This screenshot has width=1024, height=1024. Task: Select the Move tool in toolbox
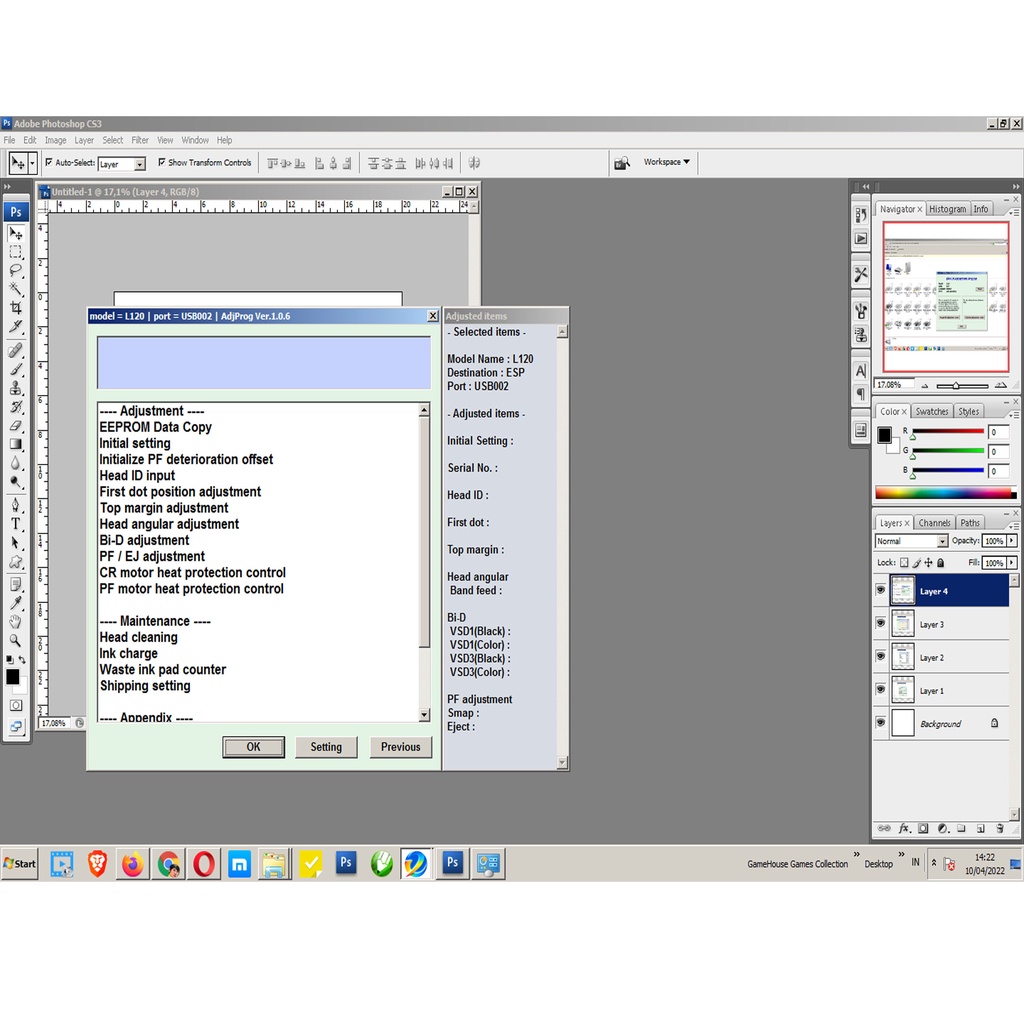[16, 233]
